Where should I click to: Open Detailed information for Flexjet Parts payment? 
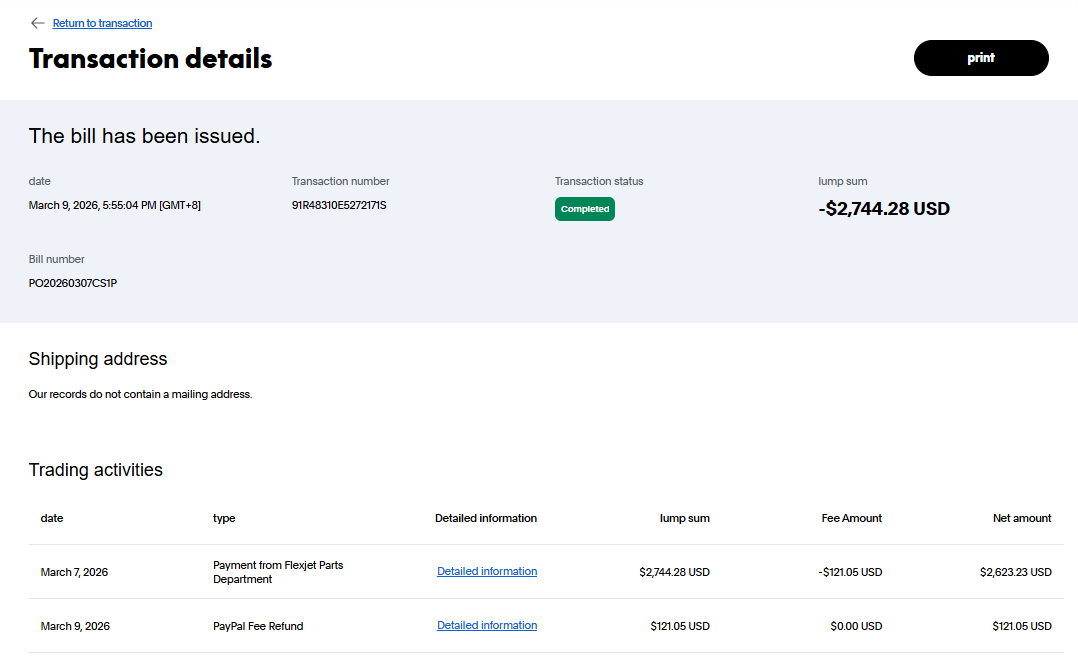[x=486, y=572]
